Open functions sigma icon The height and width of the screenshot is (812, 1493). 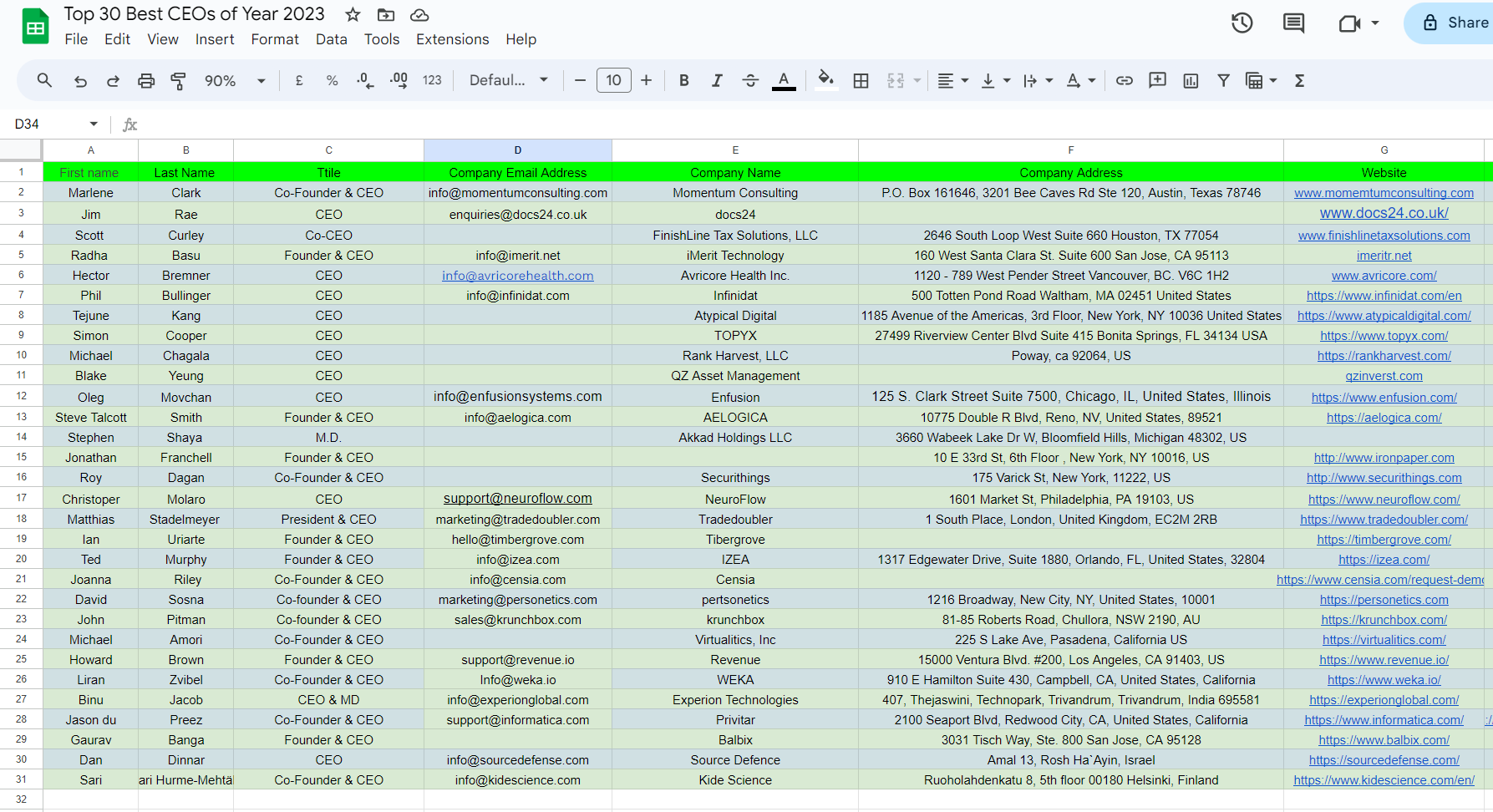(x=1299, y=80)
